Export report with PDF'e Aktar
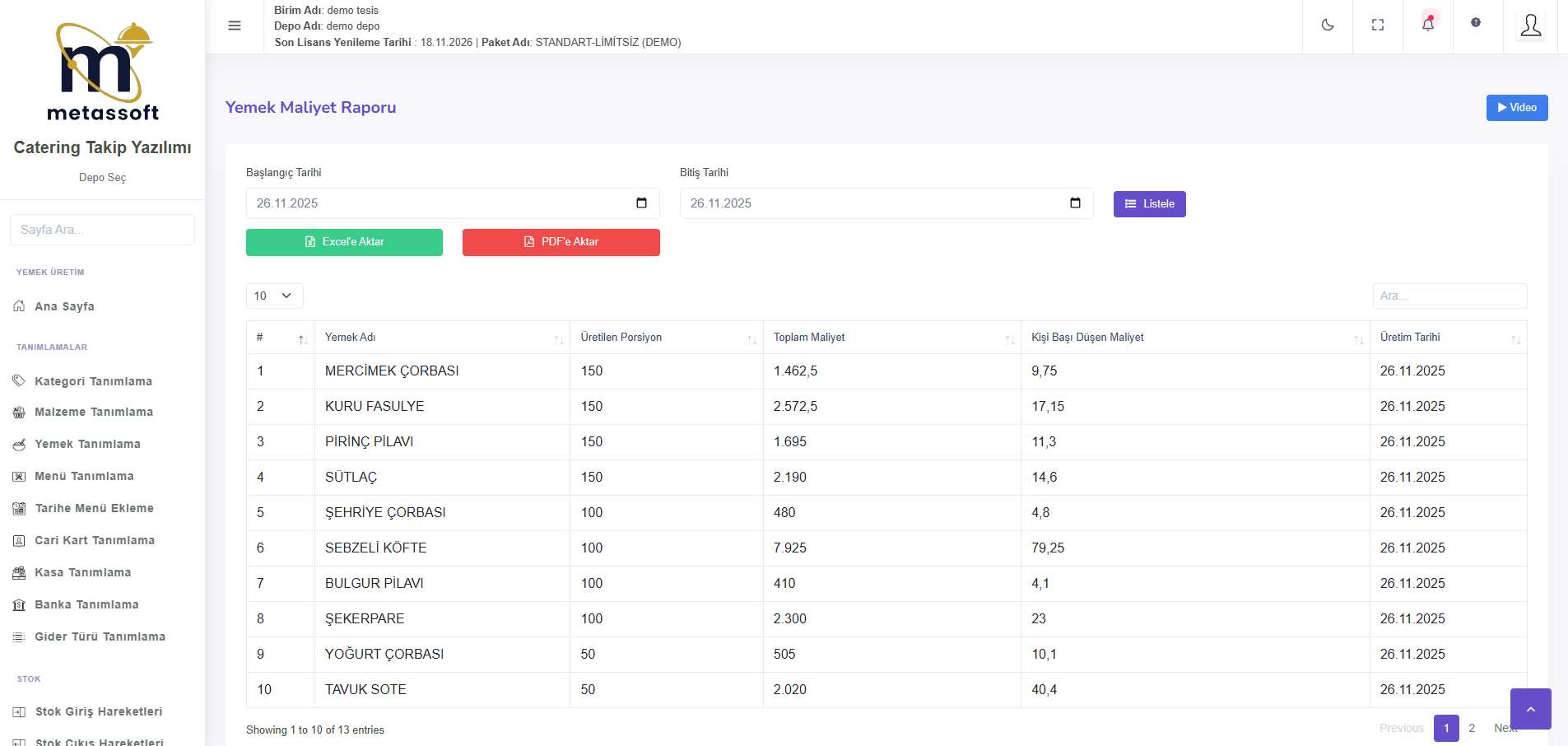 561,242
